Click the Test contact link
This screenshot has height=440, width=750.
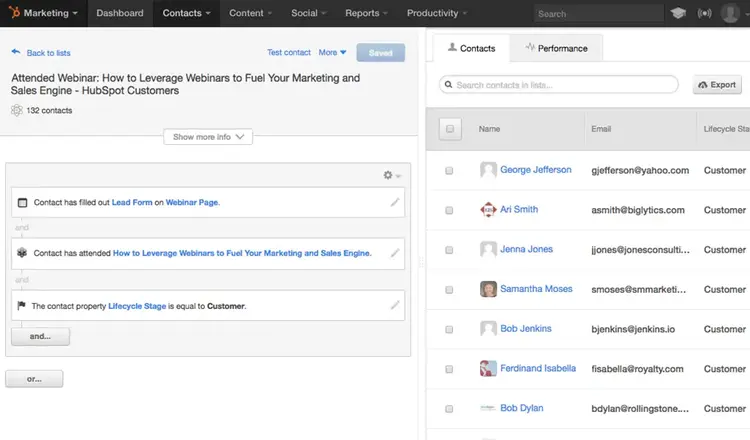click(x=289, y=52)
